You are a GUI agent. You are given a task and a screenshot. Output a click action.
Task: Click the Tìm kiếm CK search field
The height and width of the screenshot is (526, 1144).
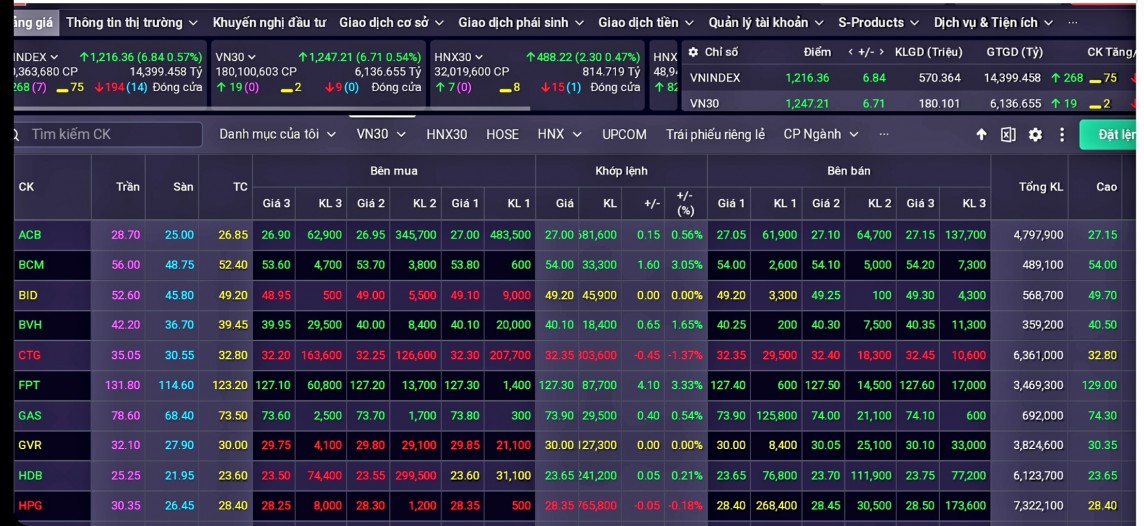click(x=110, y=134)
